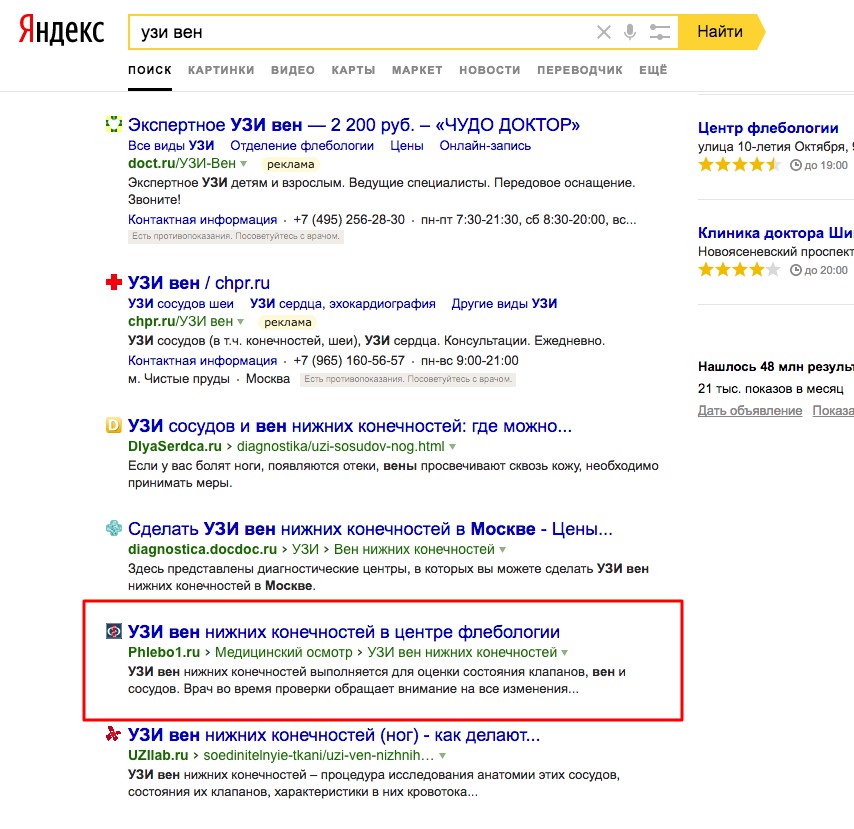
Task: Click clock icon next to до 19:00
Action: [x=796, y=165]
